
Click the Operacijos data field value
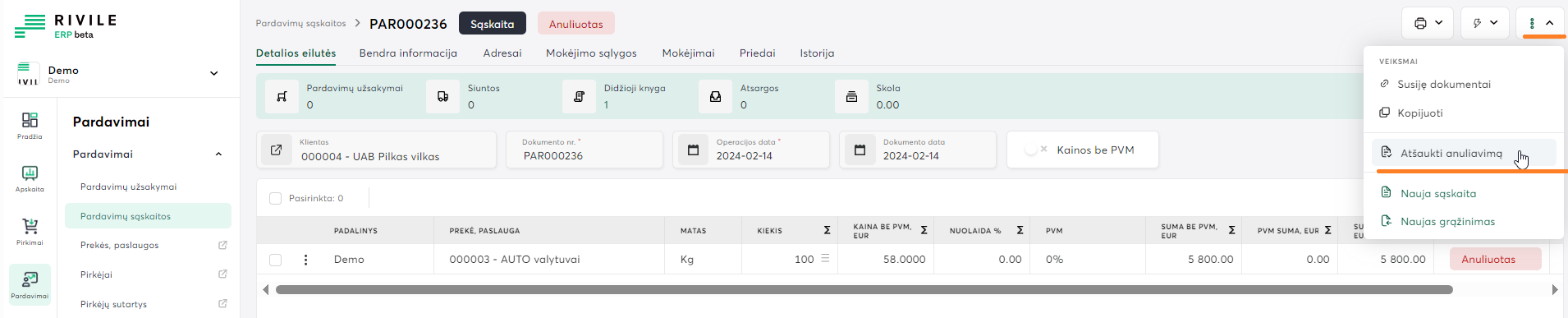point(745,156)
